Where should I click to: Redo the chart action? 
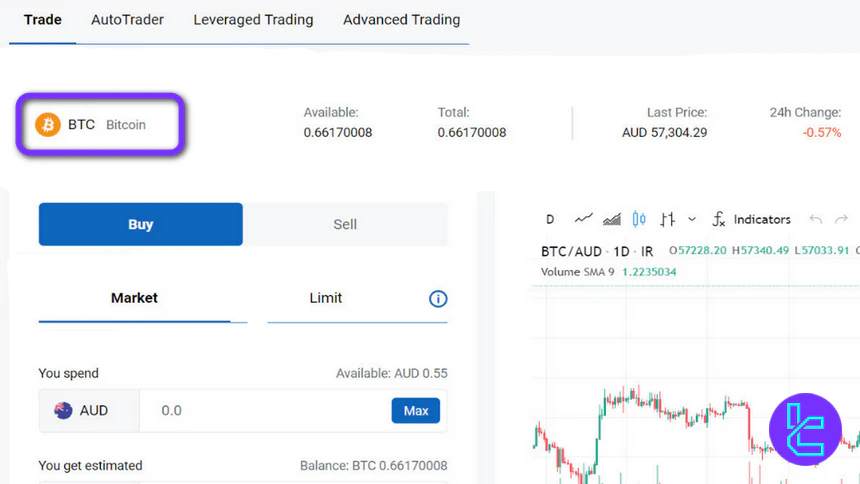[841, 220]
